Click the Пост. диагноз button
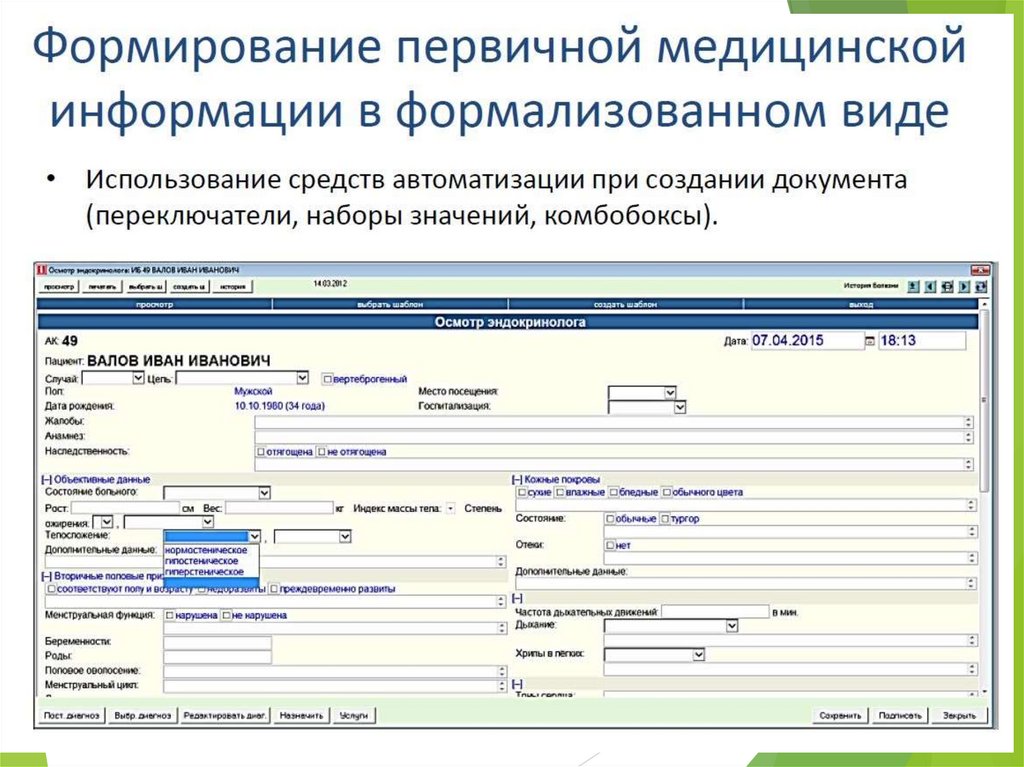 [71, 716]
